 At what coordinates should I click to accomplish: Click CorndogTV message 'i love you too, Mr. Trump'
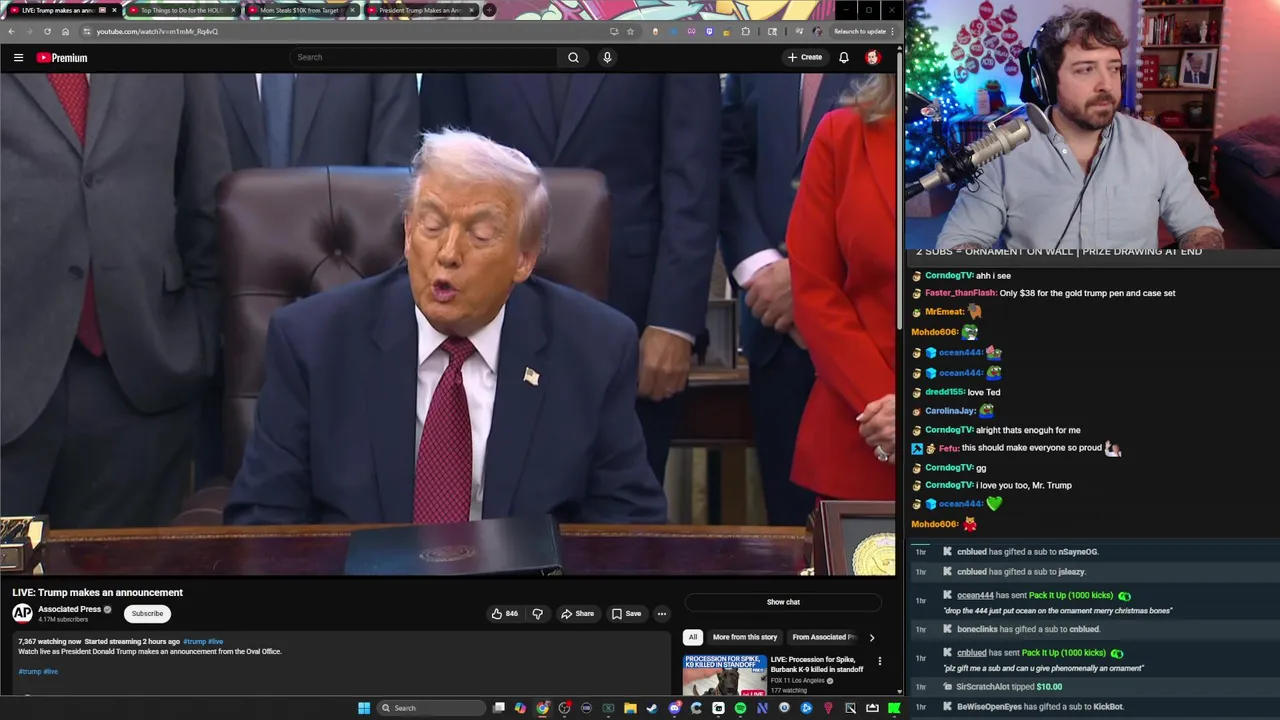pos(1024,485)
